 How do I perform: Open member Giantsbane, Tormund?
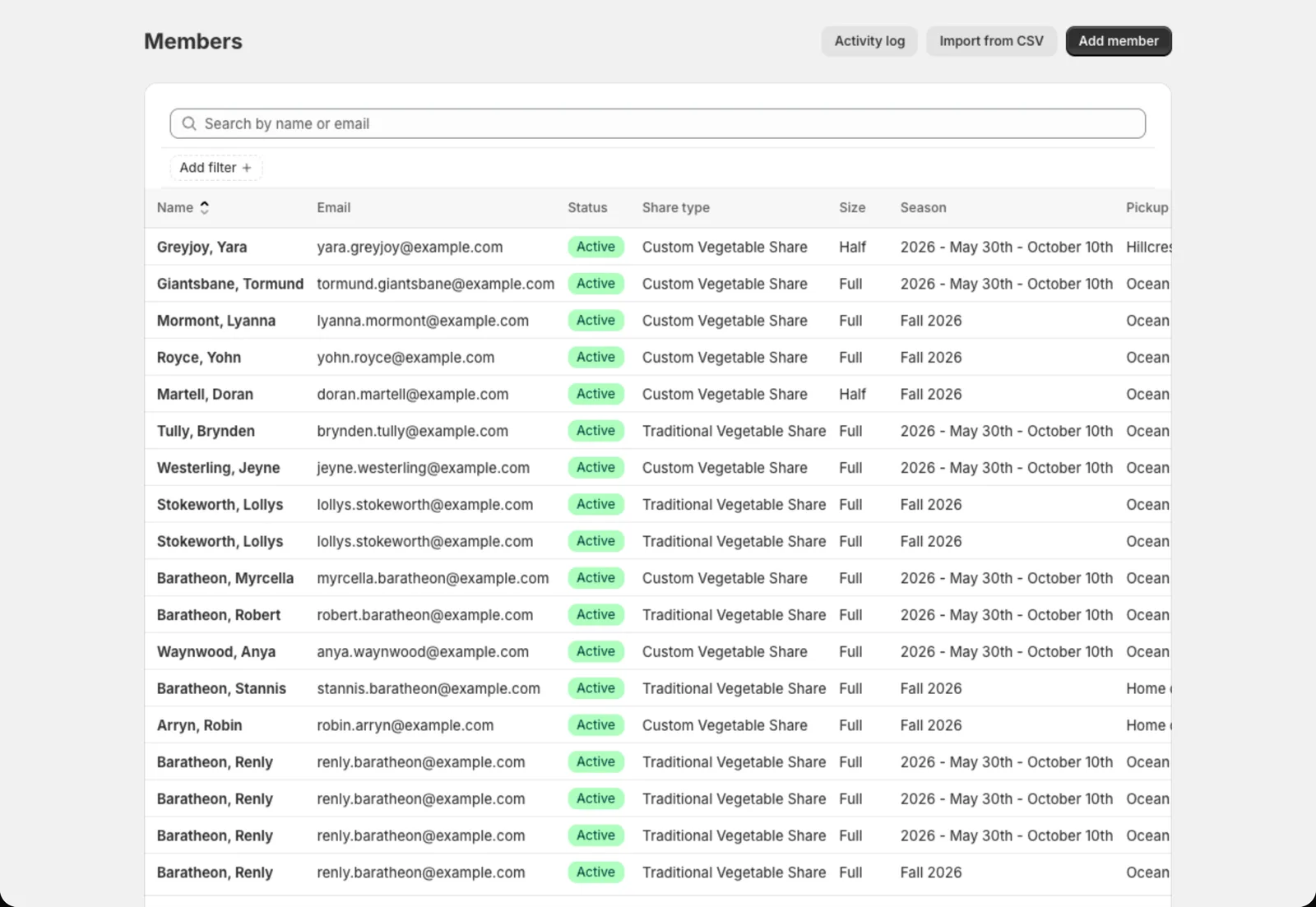click(x=230, y=284)
